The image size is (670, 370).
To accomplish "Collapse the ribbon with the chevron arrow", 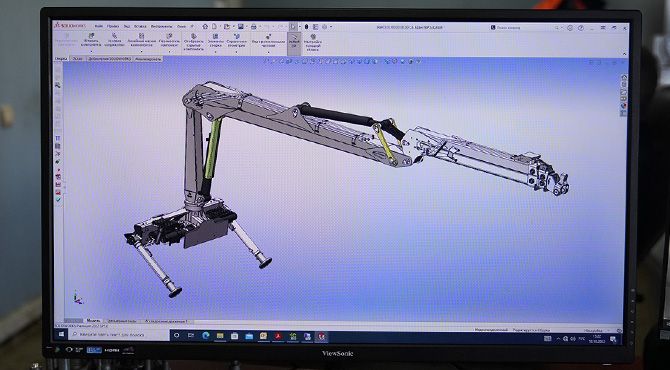I will [x=624, y=54].
